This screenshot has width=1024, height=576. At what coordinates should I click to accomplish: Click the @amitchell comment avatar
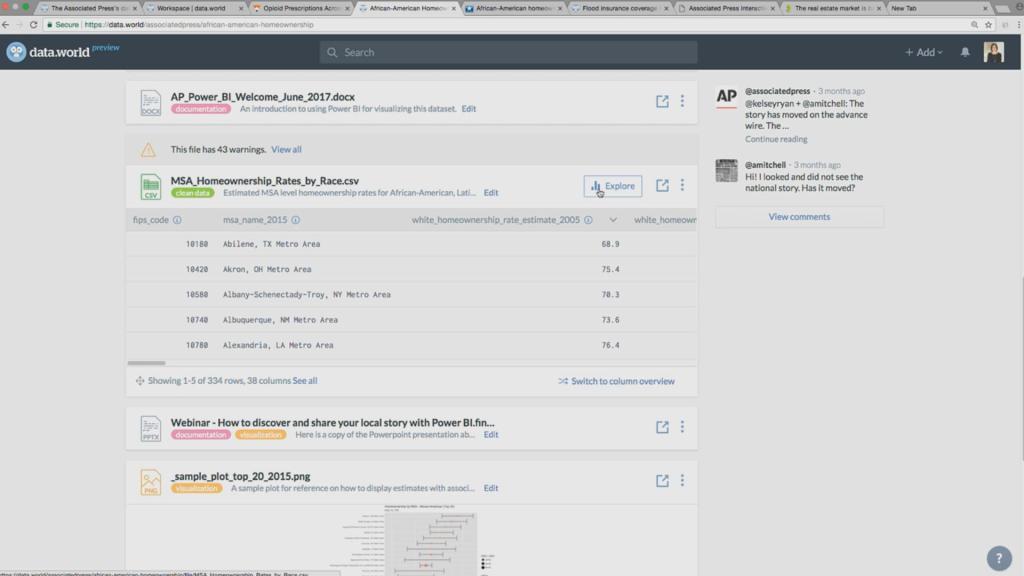pyautogui.click(x=726, y=171)
